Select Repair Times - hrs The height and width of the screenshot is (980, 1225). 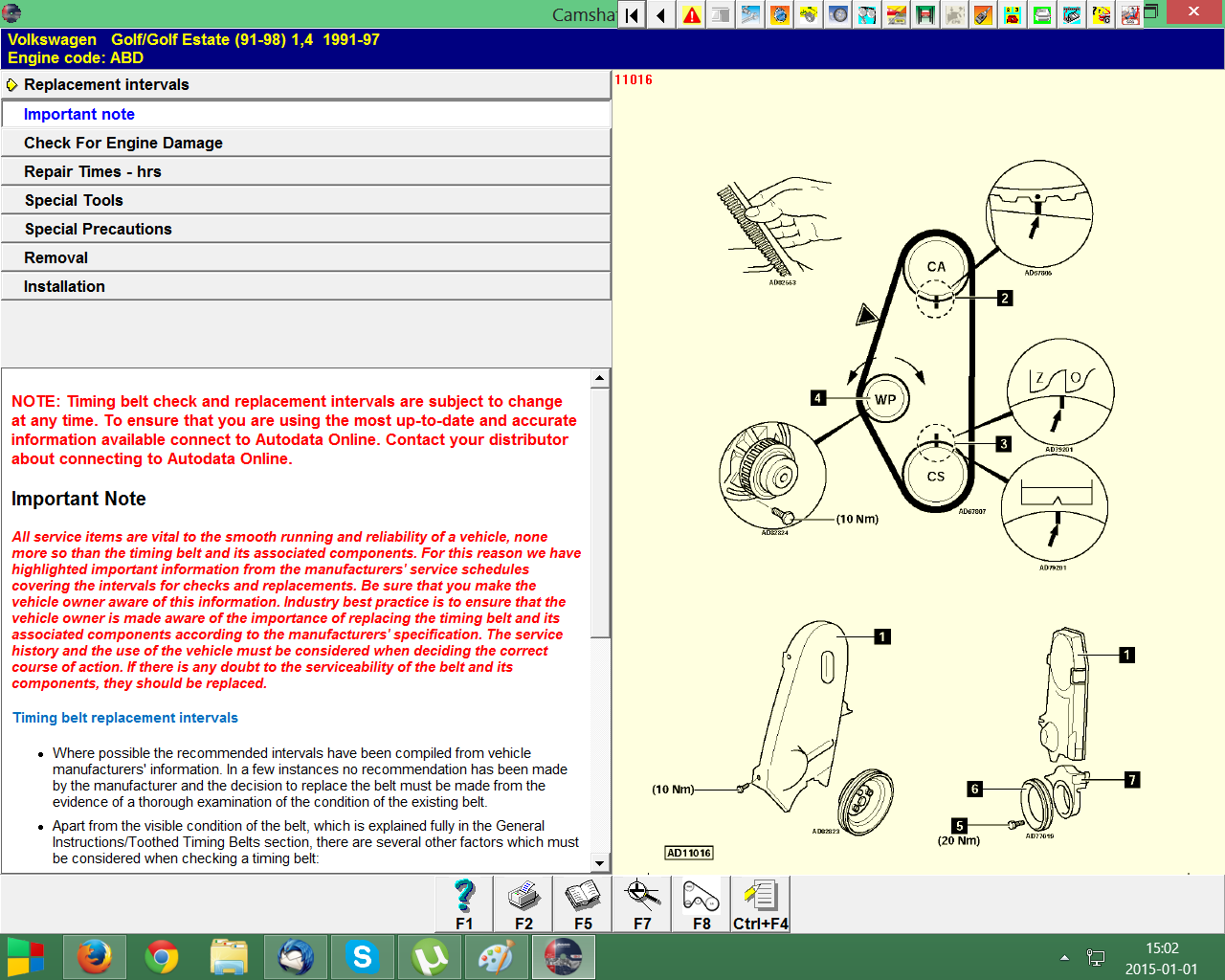[x=306, y=171]
